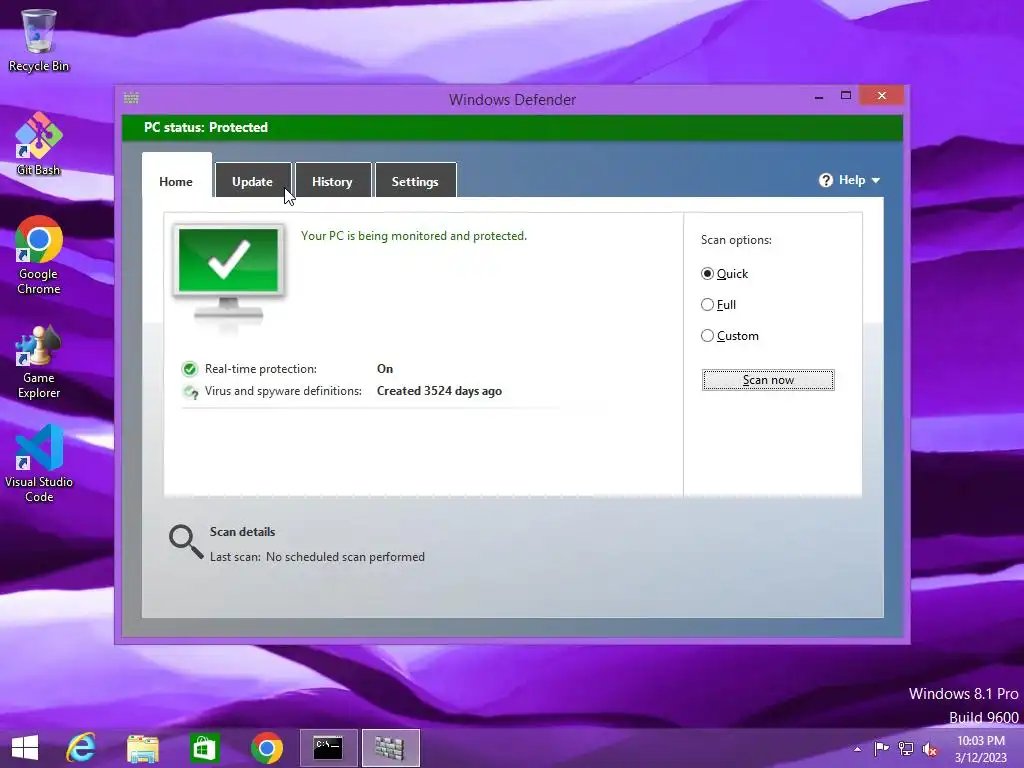Viewport: 1024px width, 768px height.
Task: Click the Real-time protection green check icon
Action: (x=189, y=369)
